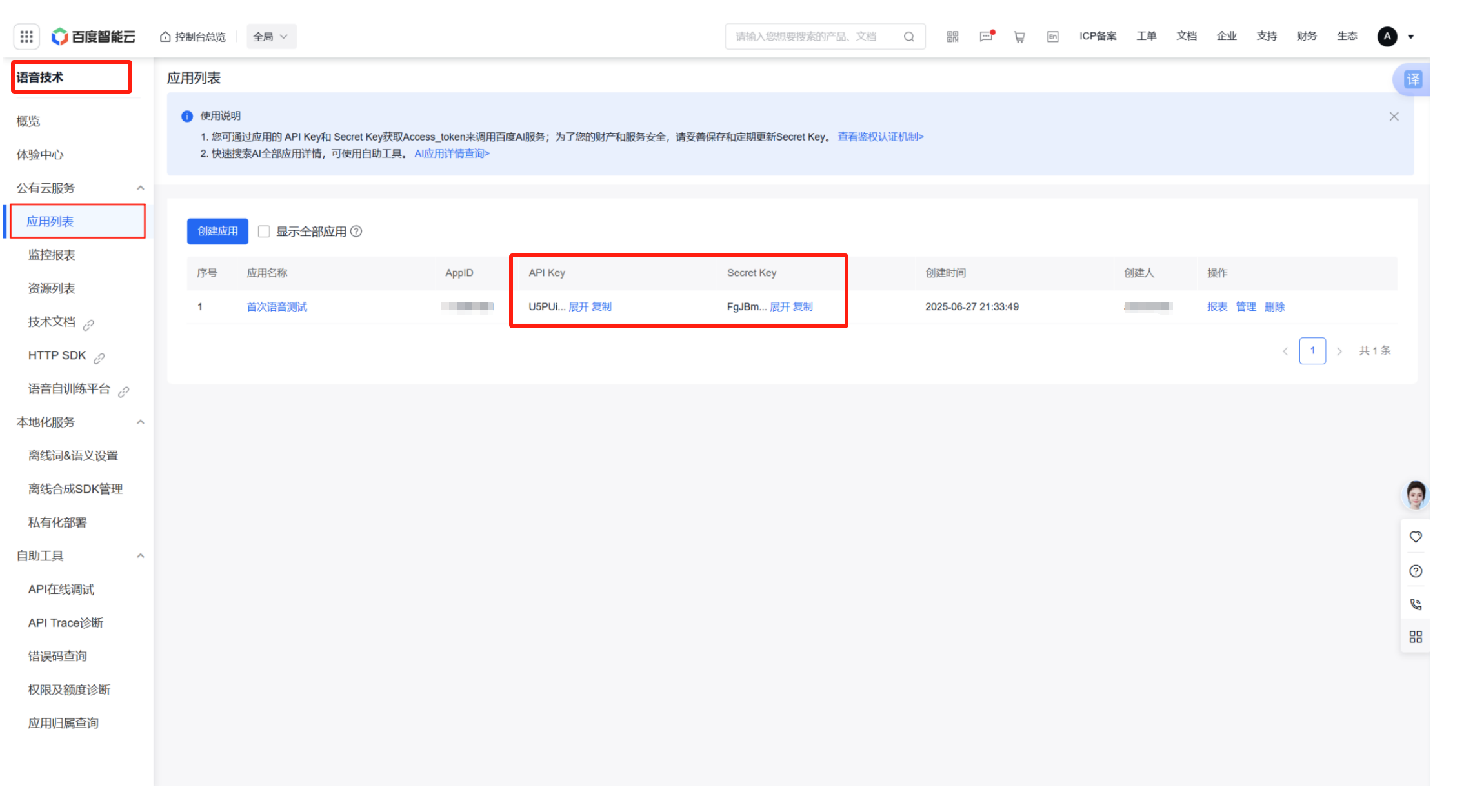Open HTTP SDK external link
Viewport: 1464px width, 812px height.
[x=66, y=355]
